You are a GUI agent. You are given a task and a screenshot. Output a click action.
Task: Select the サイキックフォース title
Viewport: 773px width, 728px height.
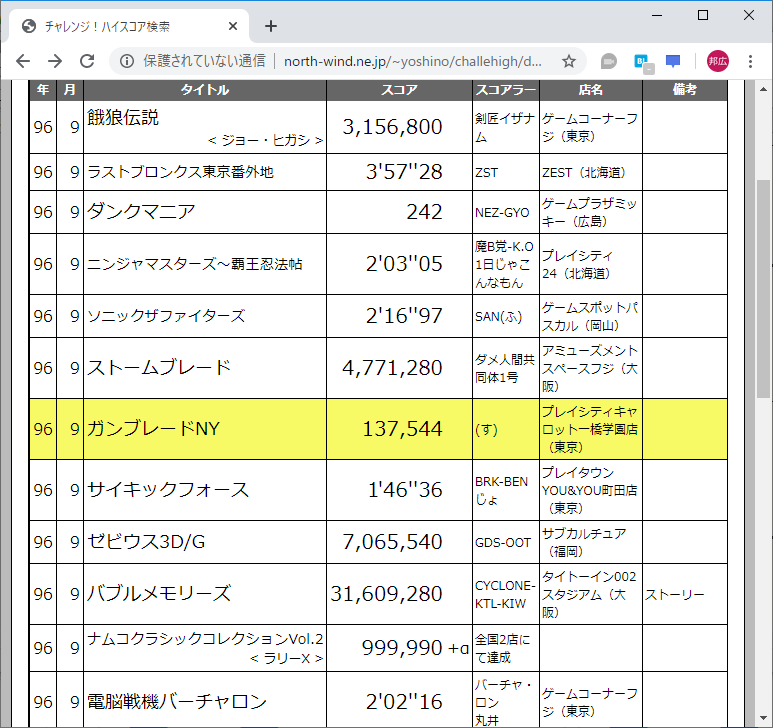(169, 489)
